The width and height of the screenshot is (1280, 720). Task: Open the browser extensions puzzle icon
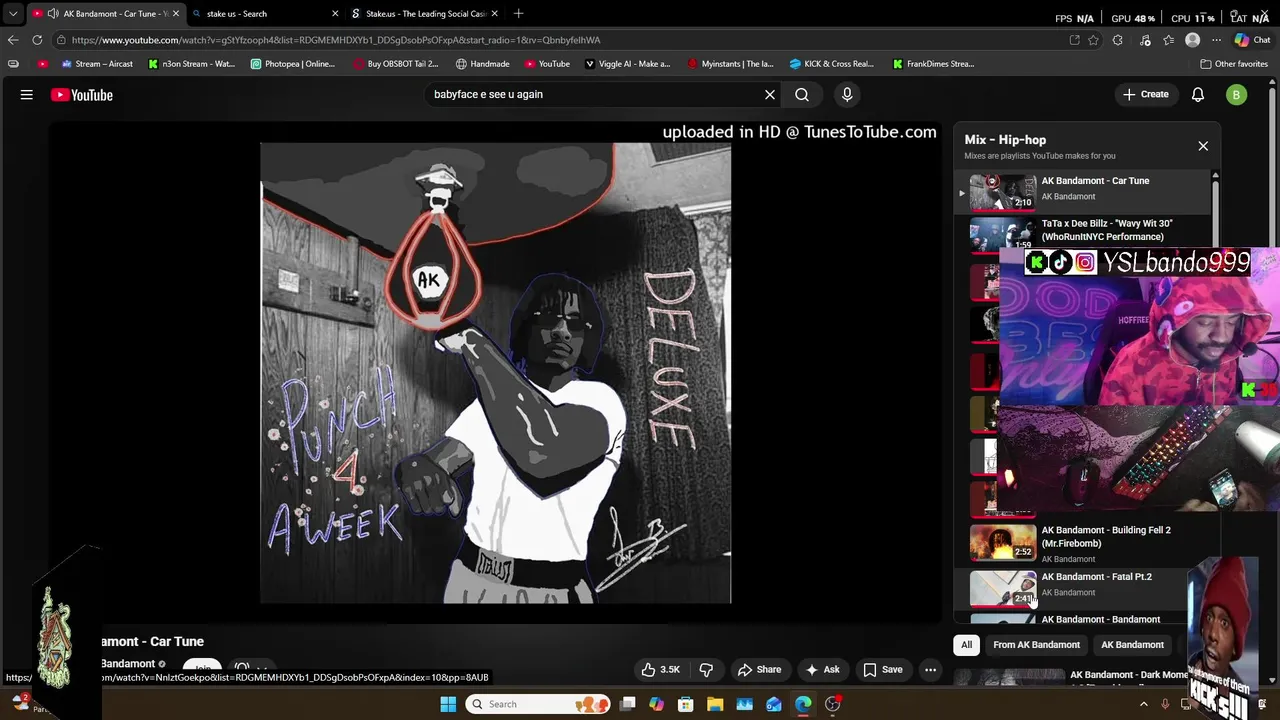point(1118,40)
